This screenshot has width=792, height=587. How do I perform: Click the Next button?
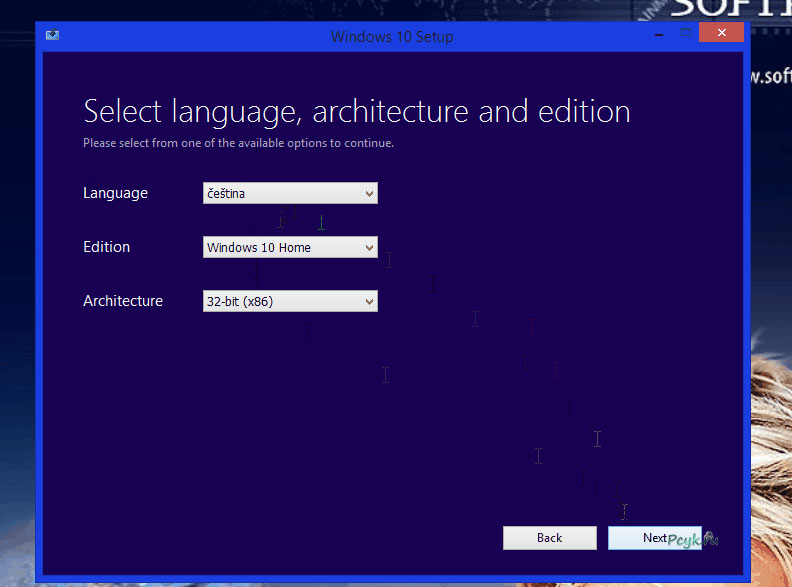point(655,538)
